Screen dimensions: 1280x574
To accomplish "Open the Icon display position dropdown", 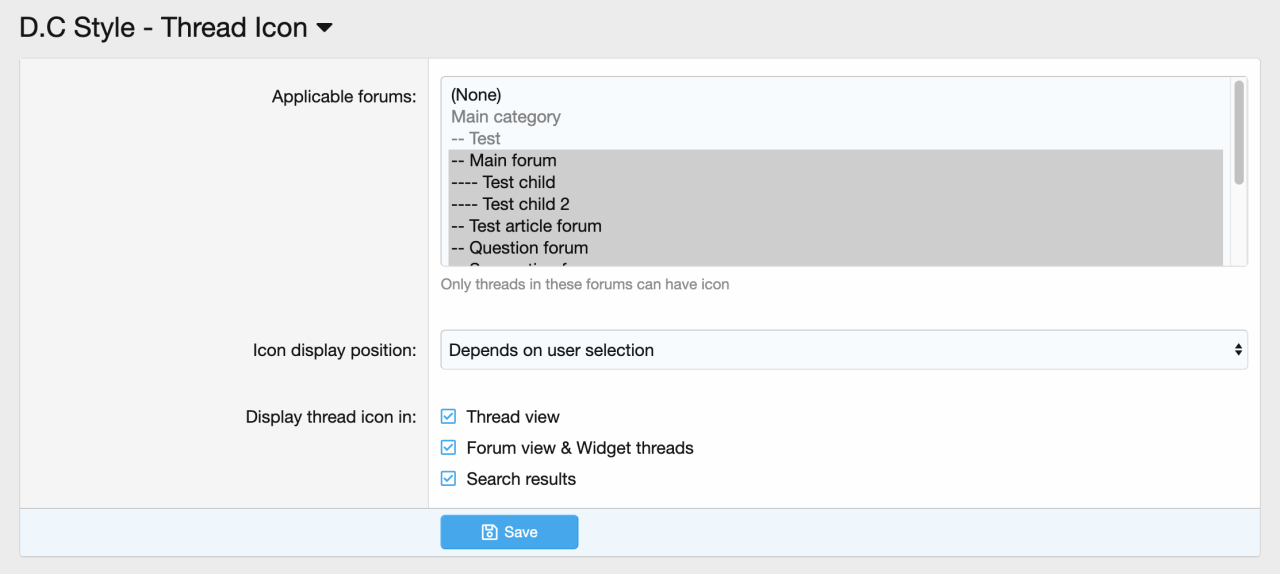I will (843, 350).
